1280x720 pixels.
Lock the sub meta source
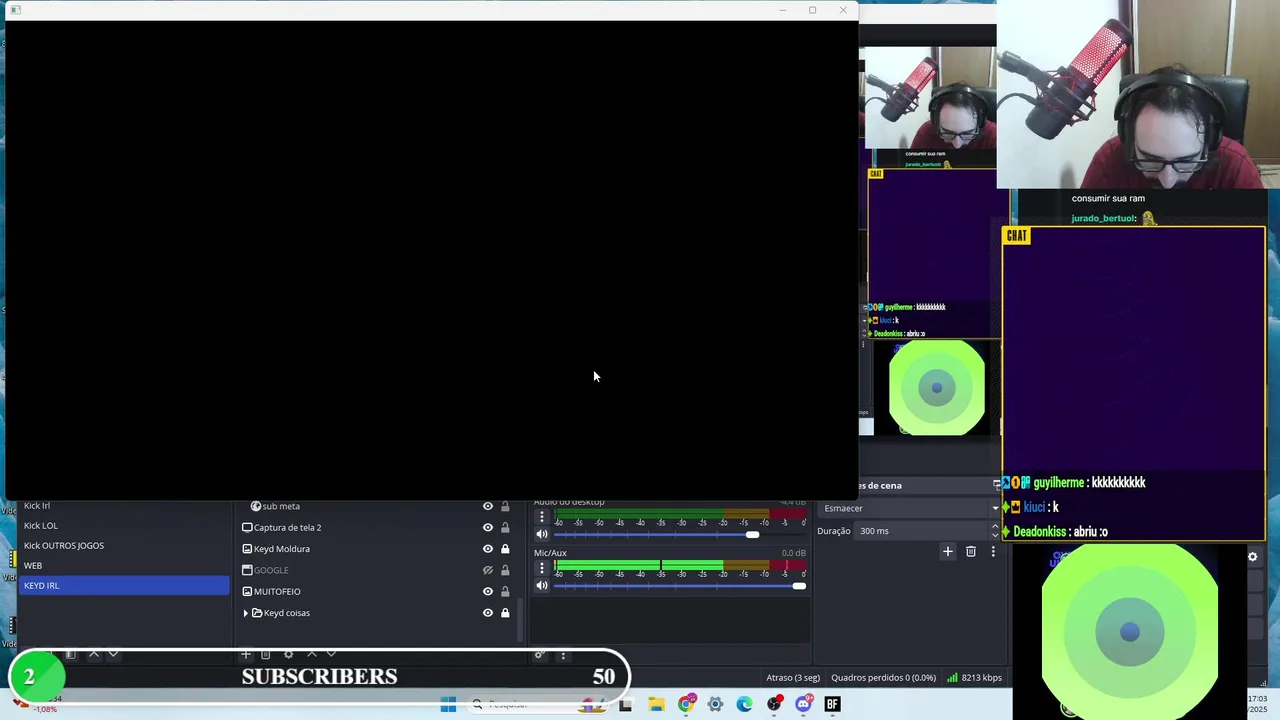point(505,506)
